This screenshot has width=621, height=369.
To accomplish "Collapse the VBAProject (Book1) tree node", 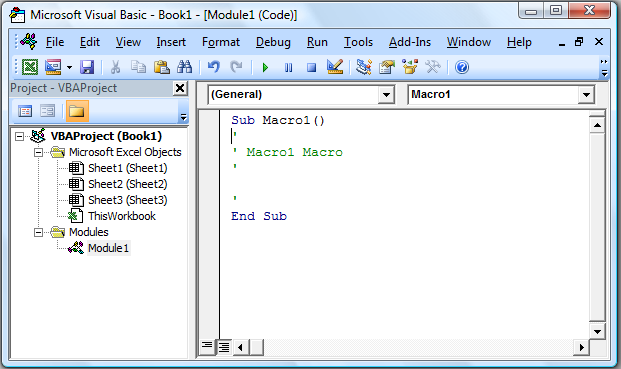I will [x=19, y=136].
